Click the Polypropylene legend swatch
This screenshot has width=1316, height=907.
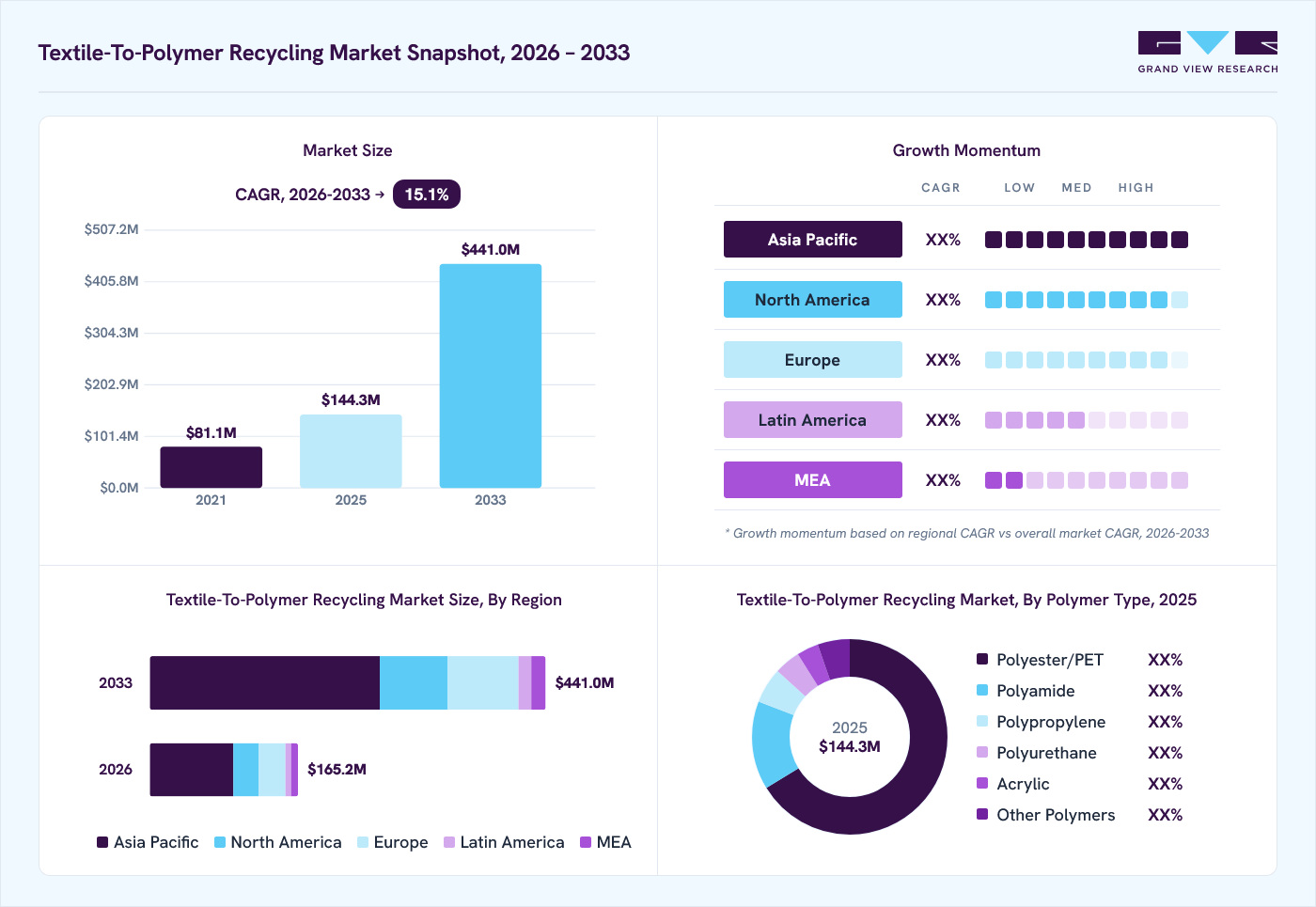pos(982,721)
